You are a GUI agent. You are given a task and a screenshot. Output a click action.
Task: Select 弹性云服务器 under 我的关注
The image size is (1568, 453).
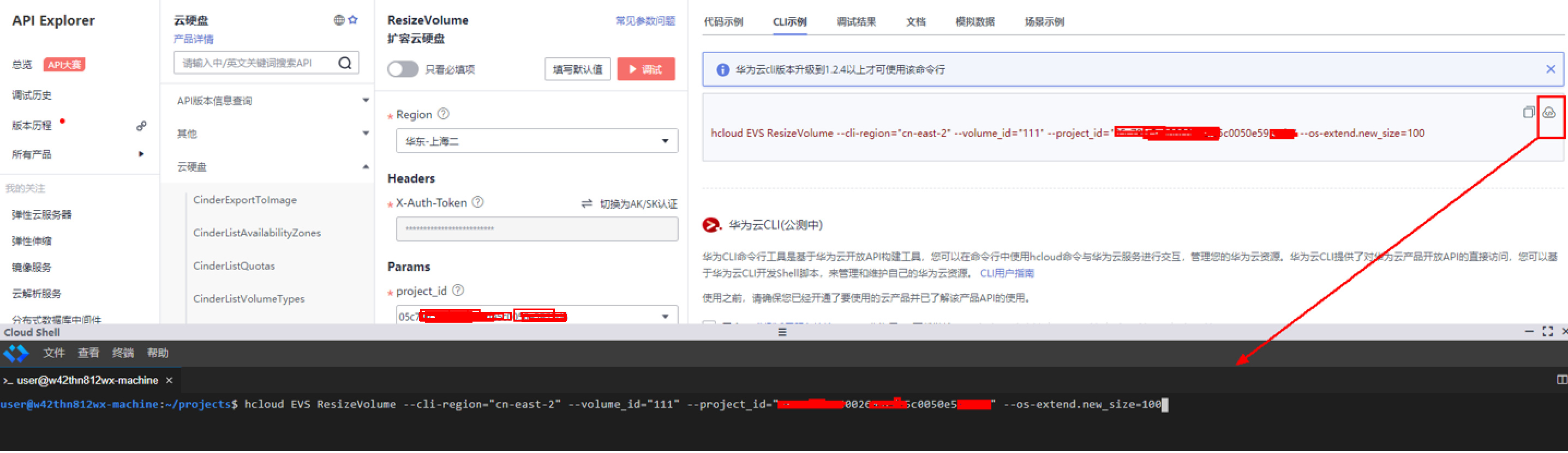41,215
